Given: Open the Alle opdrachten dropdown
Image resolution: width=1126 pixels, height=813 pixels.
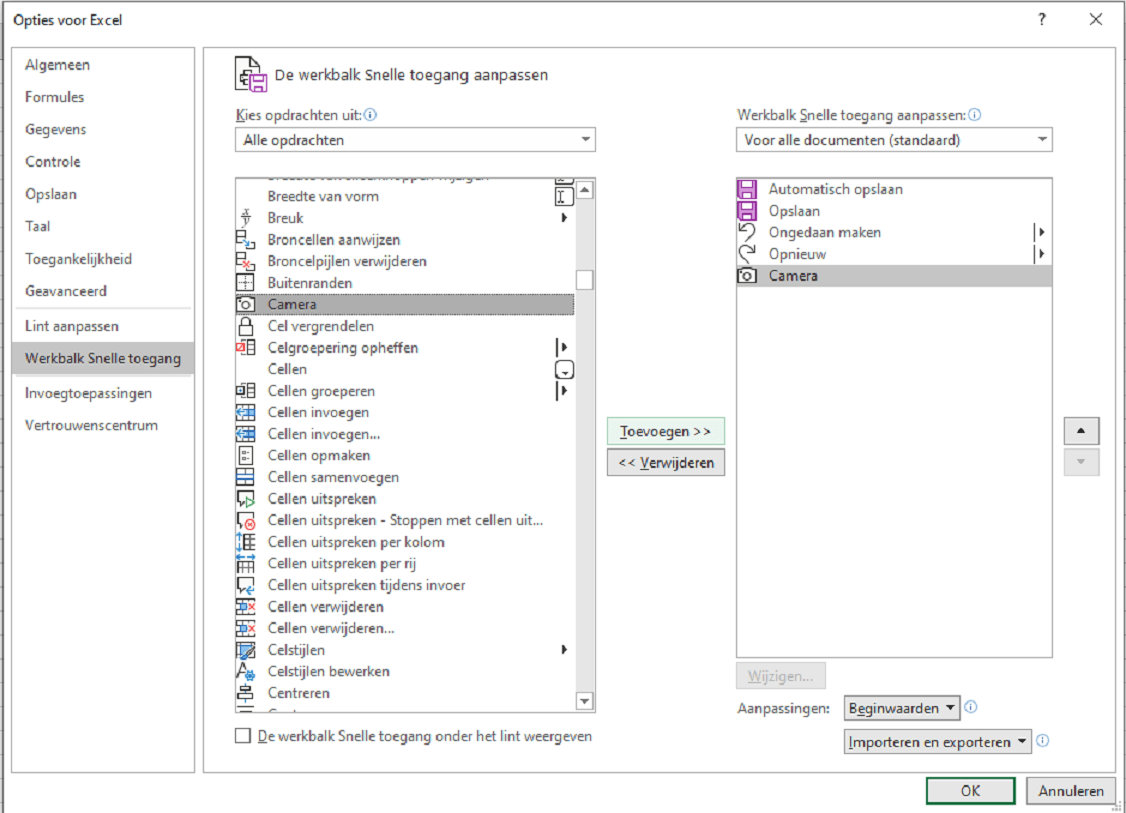Looking at the screenshot, I should (415, 139).
